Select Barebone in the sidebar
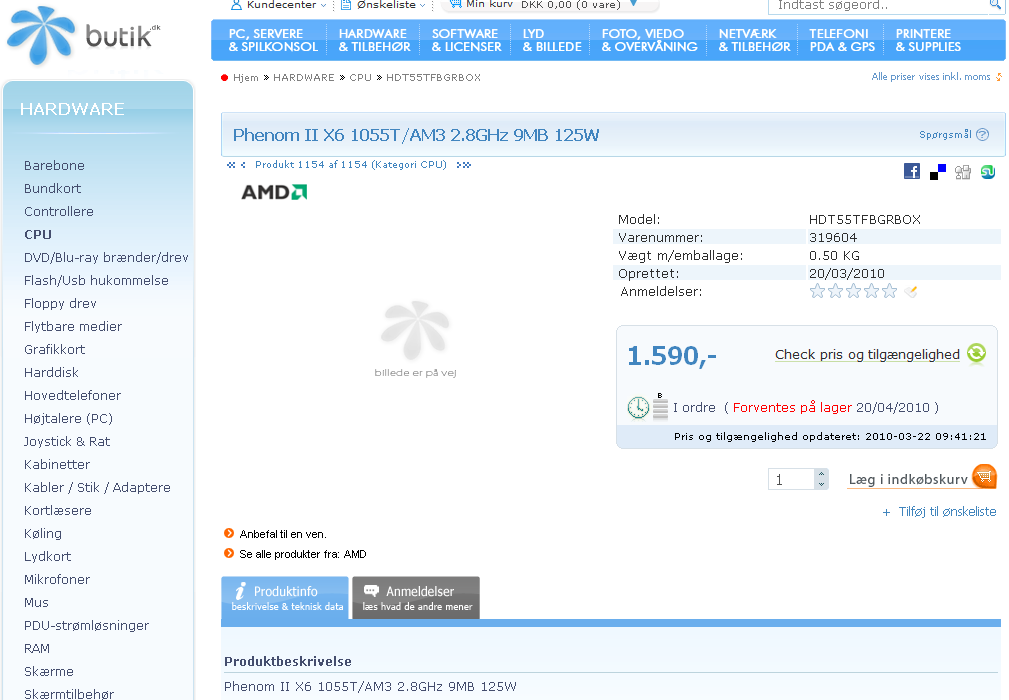The image size is (1009, 700). pos(54,165)
